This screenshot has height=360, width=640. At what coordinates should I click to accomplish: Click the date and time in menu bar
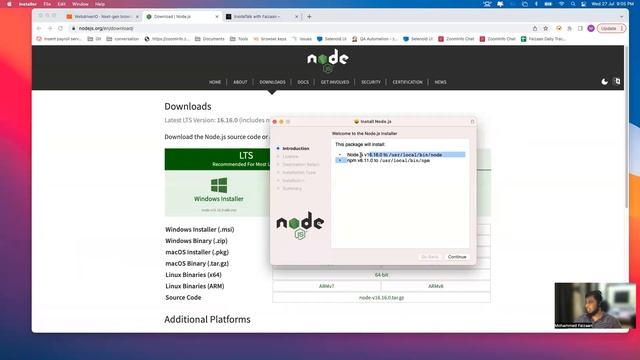click(612, 4)
